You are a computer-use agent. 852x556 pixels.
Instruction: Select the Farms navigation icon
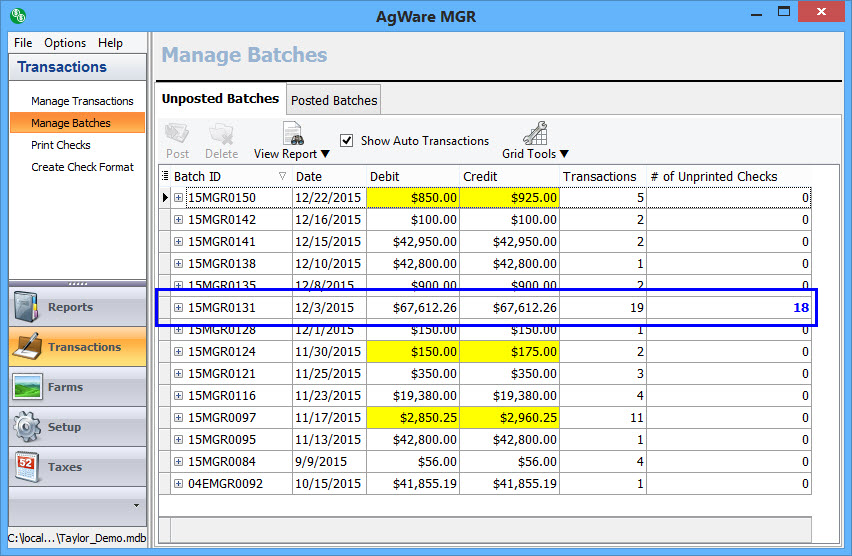coord(28,387)
